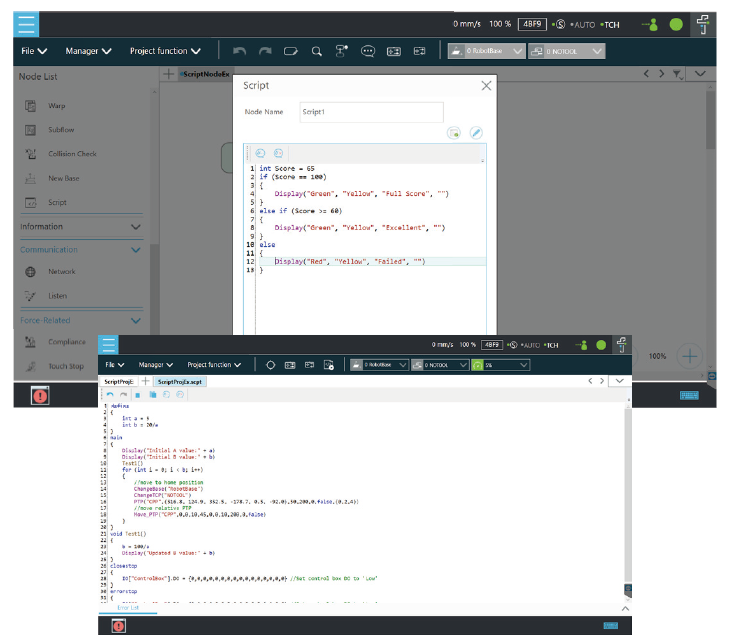729x644 pixels.
Task: Open the Project function menu
Action: pos(165,51)
